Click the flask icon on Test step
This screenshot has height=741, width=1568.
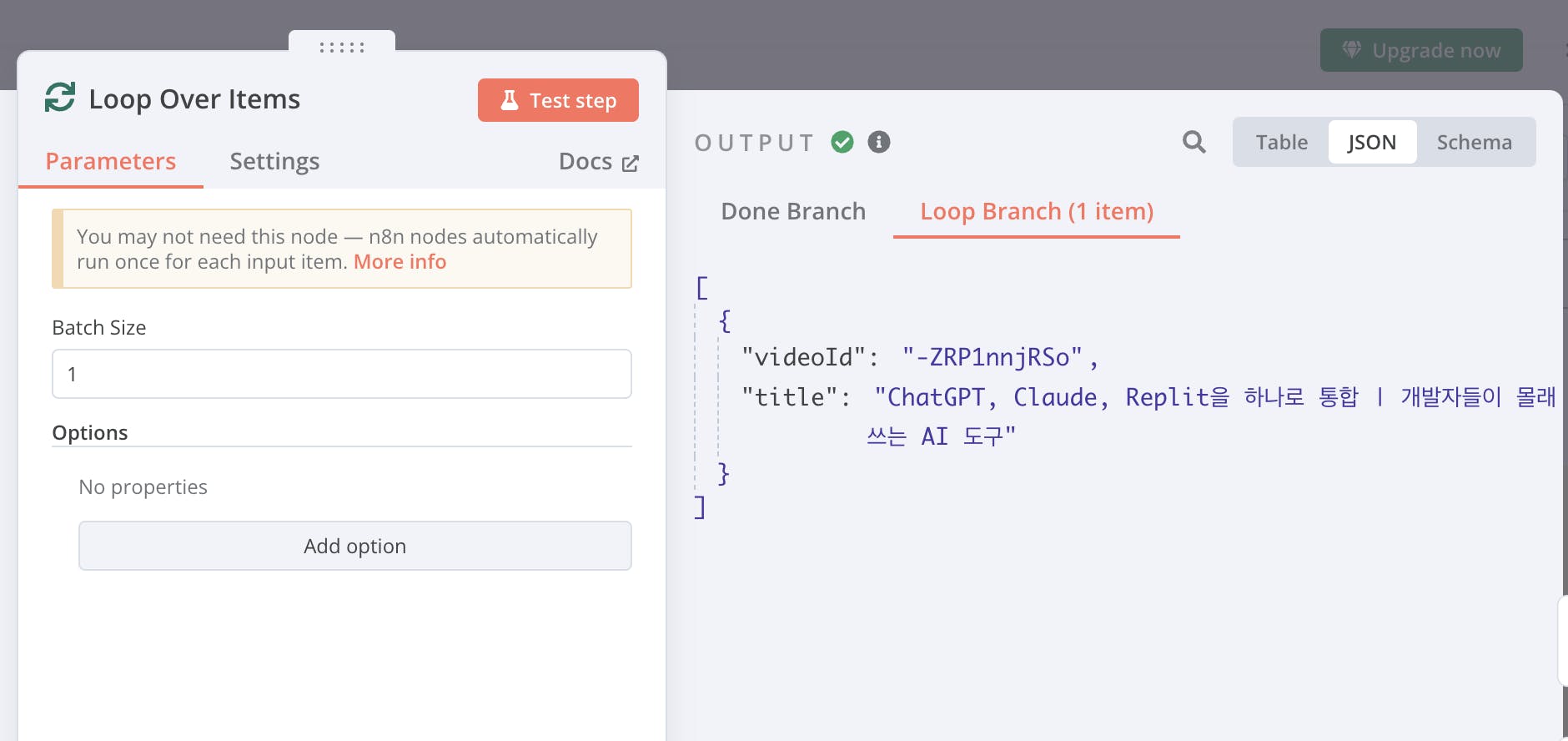pyautogui.click(x=510, y=100)
